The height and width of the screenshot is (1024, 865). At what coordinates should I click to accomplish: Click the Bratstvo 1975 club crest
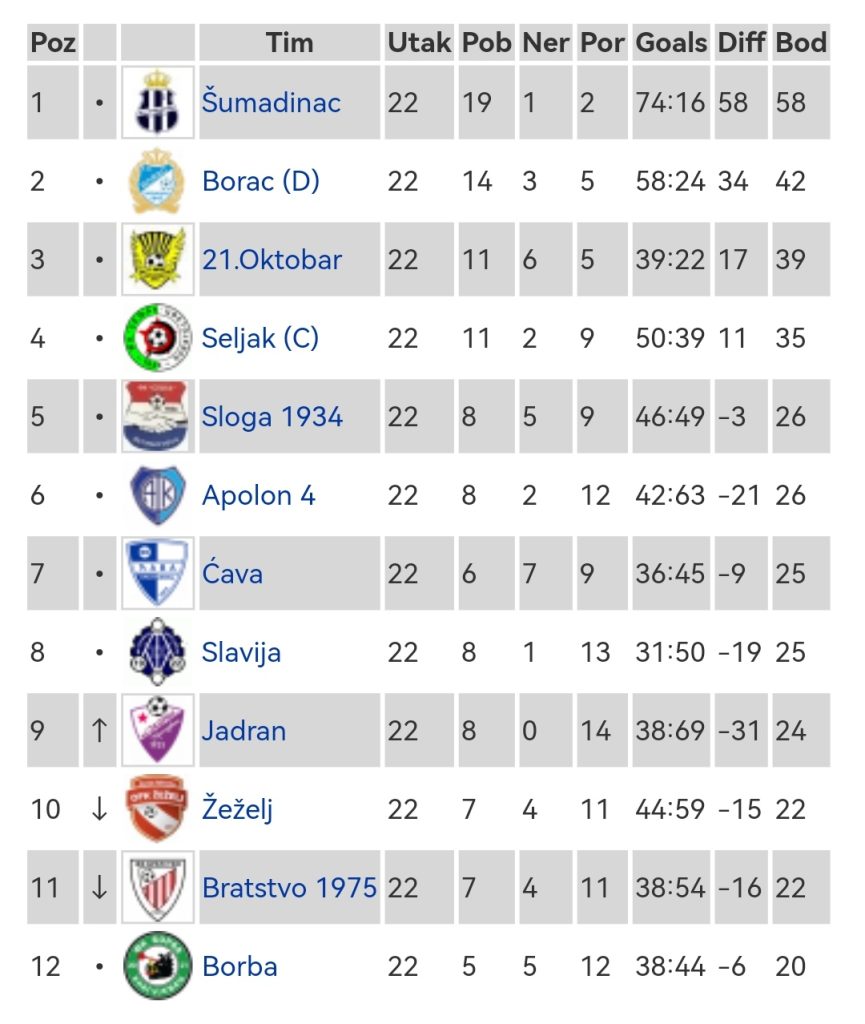point(158,887)
